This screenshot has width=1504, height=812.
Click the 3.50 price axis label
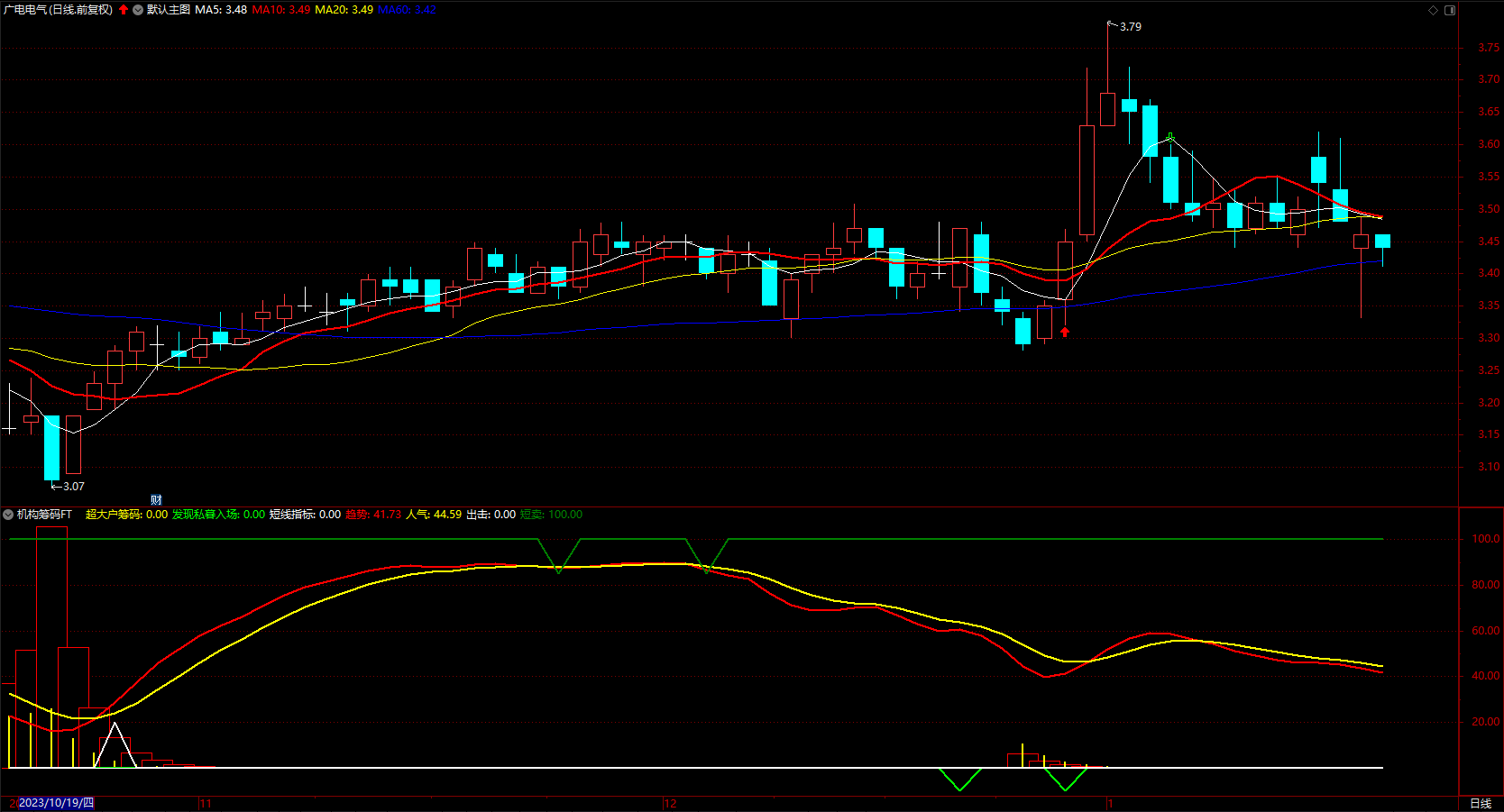tap(1489, 209)
